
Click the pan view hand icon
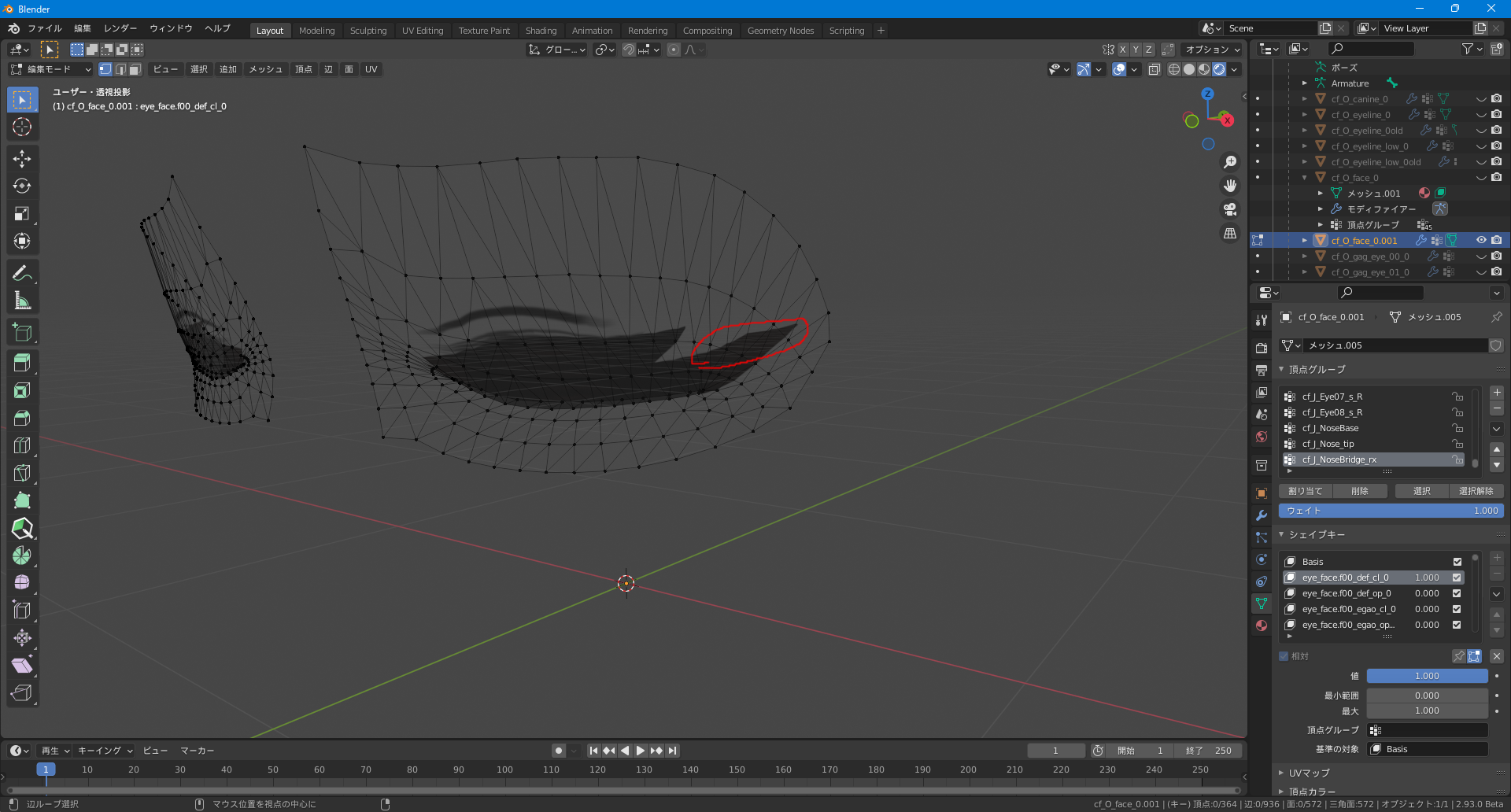pos(1229,186)
